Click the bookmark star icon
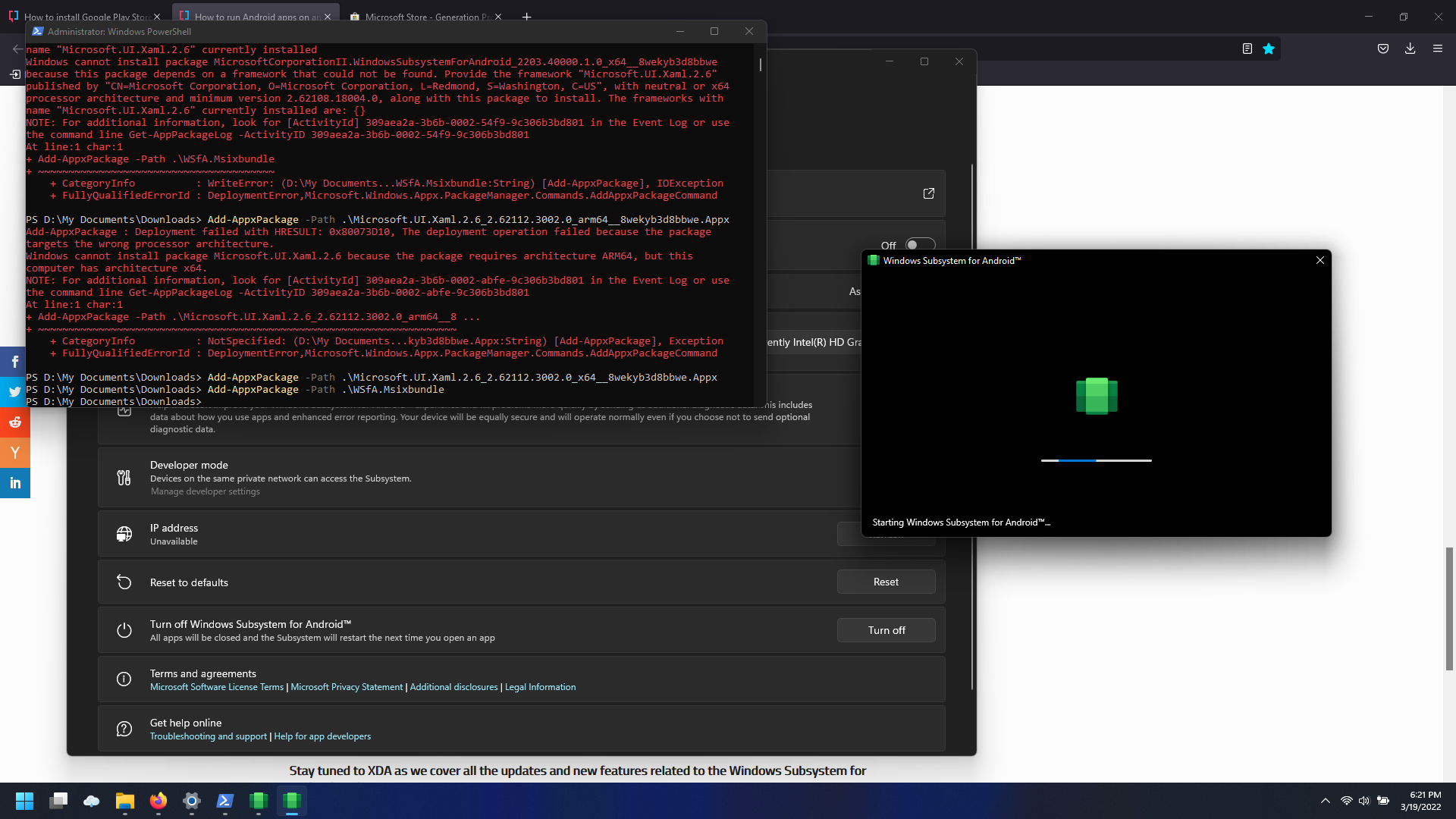1456x819 pixels. (x=1269, y=49)
